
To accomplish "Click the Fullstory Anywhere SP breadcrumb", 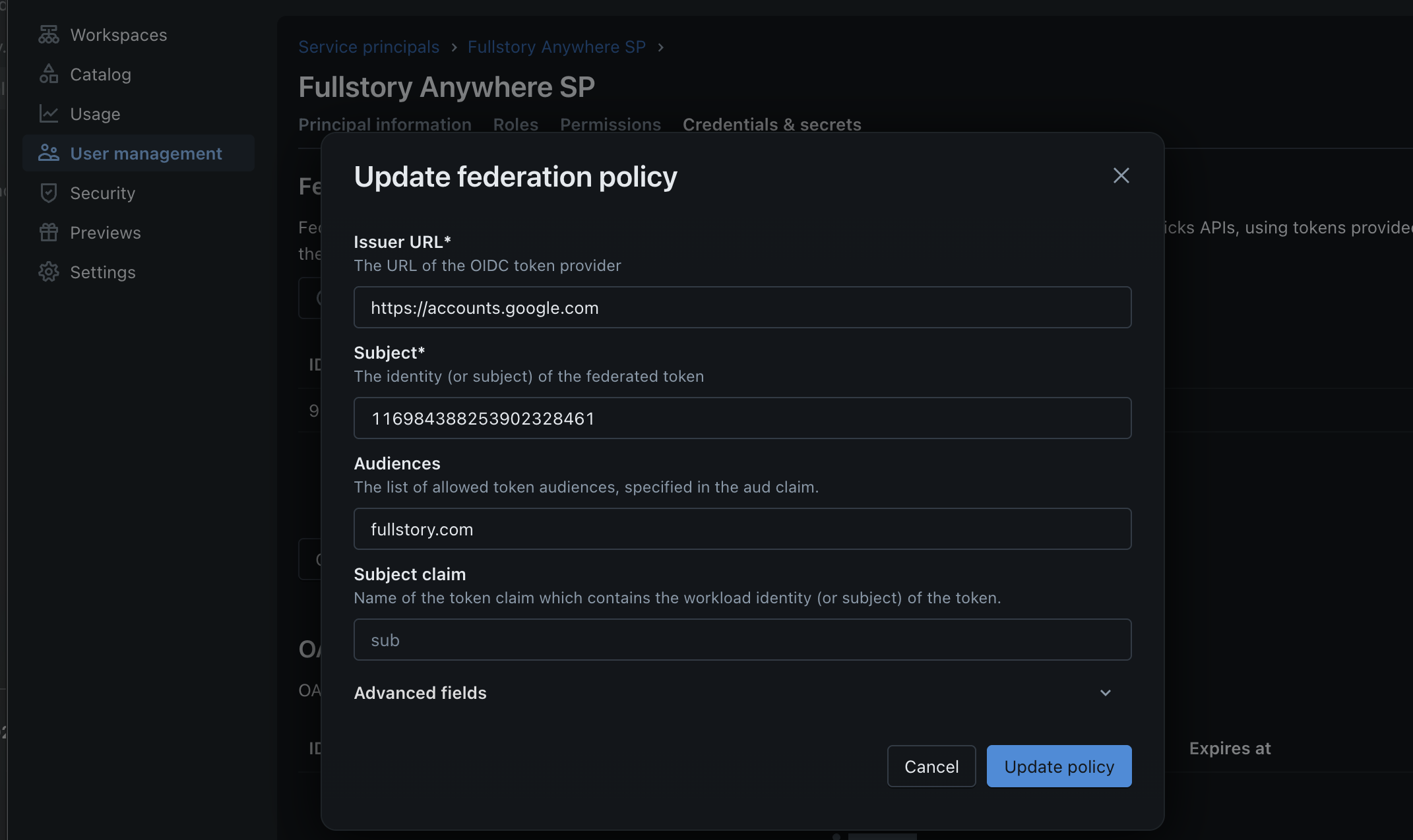I will (556, 47).
